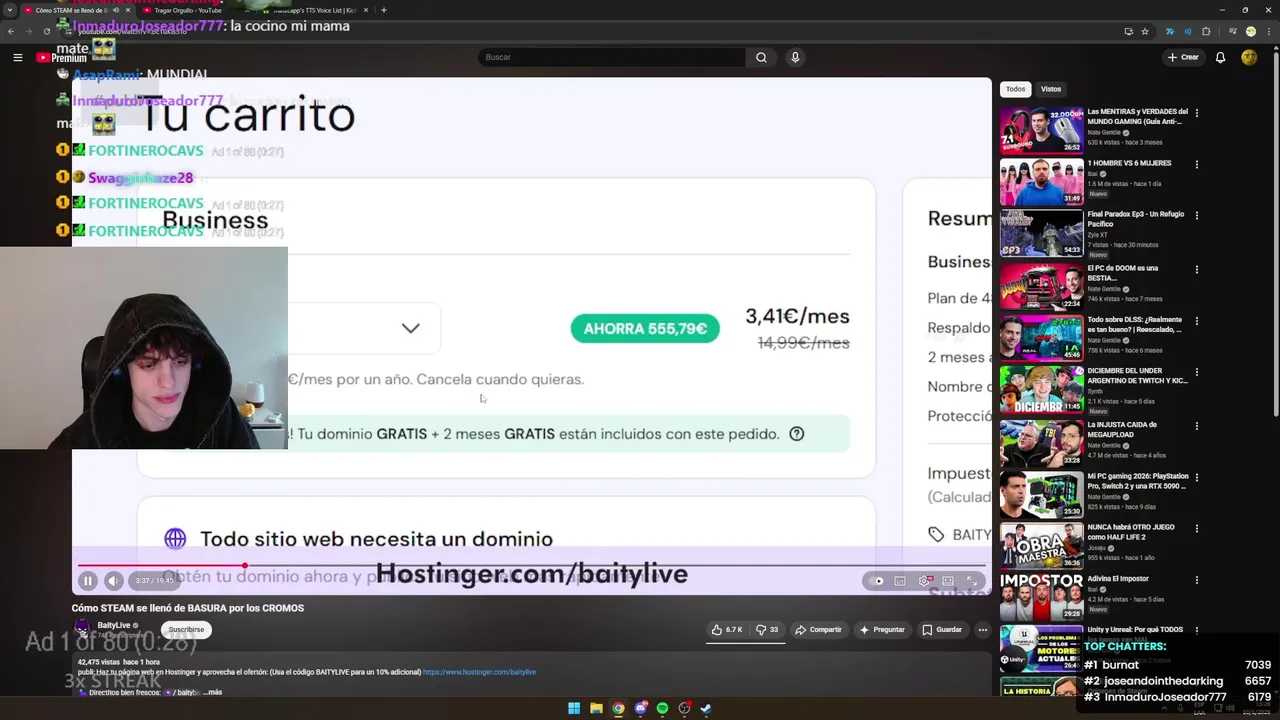
Task: Enter fullscreen from the player controls
Action: (971, 581)
